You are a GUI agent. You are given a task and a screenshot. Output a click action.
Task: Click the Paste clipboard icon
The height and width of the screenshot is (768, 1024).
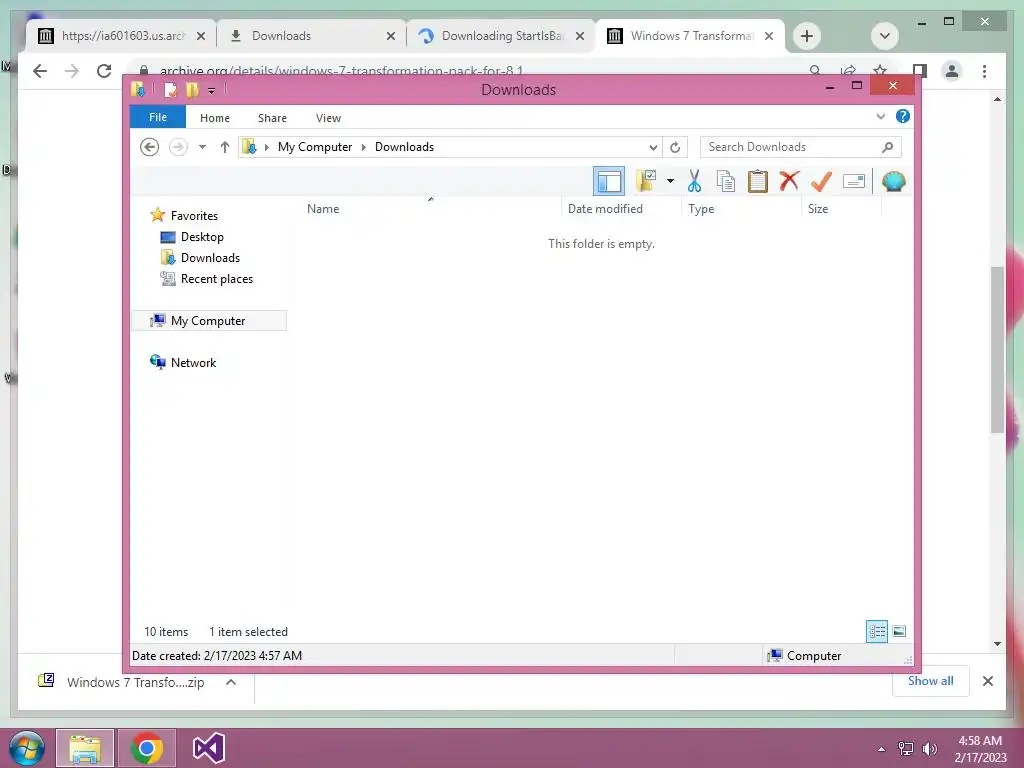pos(758,181)
